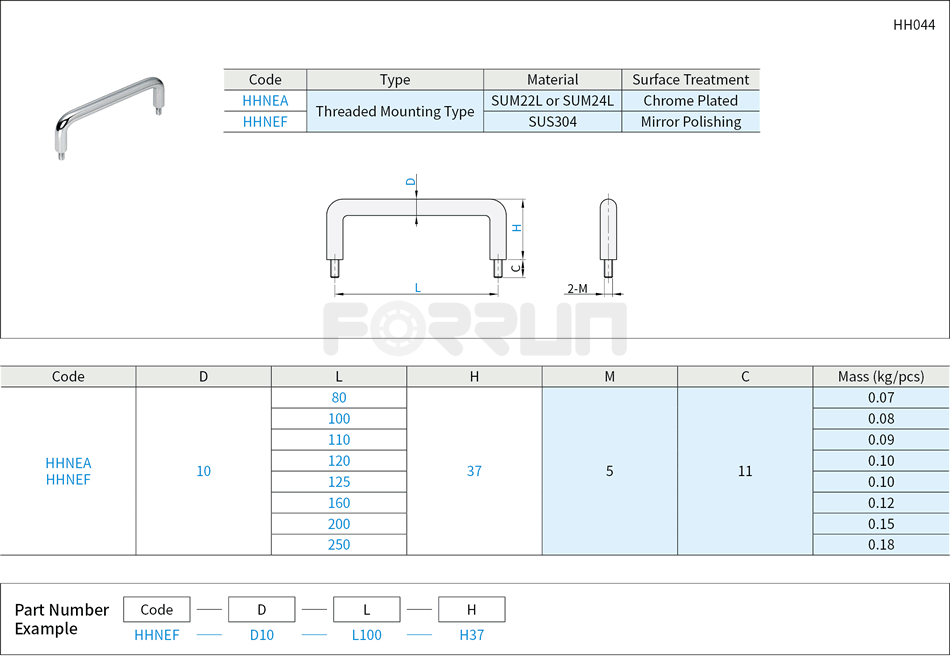Screen dimensions: 950x658
Task: Select the Mass header column cell
Action: 881,376
